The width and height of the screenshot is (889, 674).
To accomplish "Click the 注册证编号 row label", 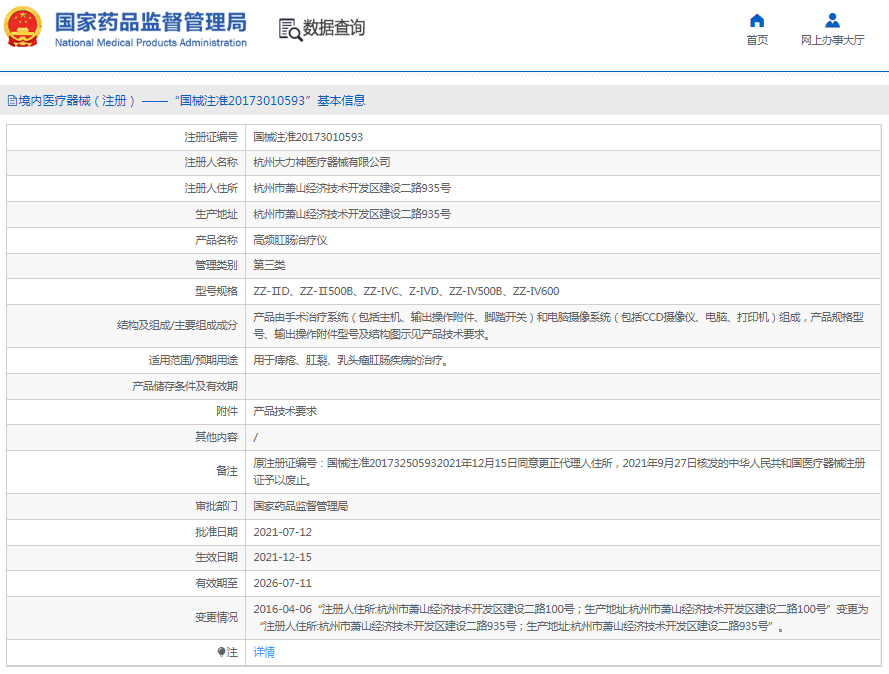I will point(211,137).
